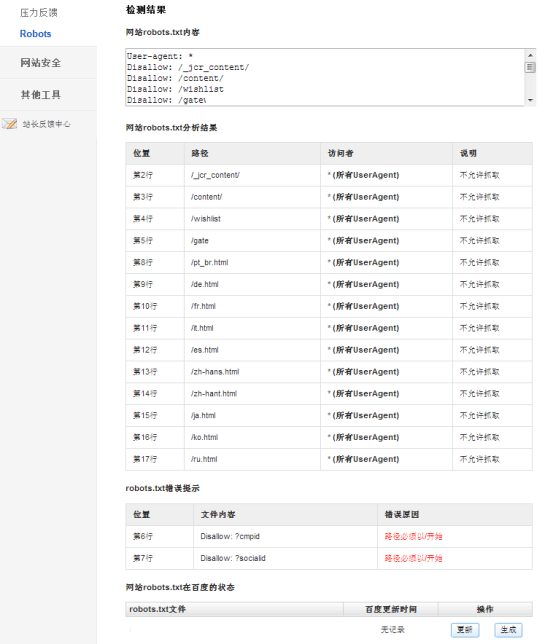Click the 检测结果 heading

click(146, 10)
